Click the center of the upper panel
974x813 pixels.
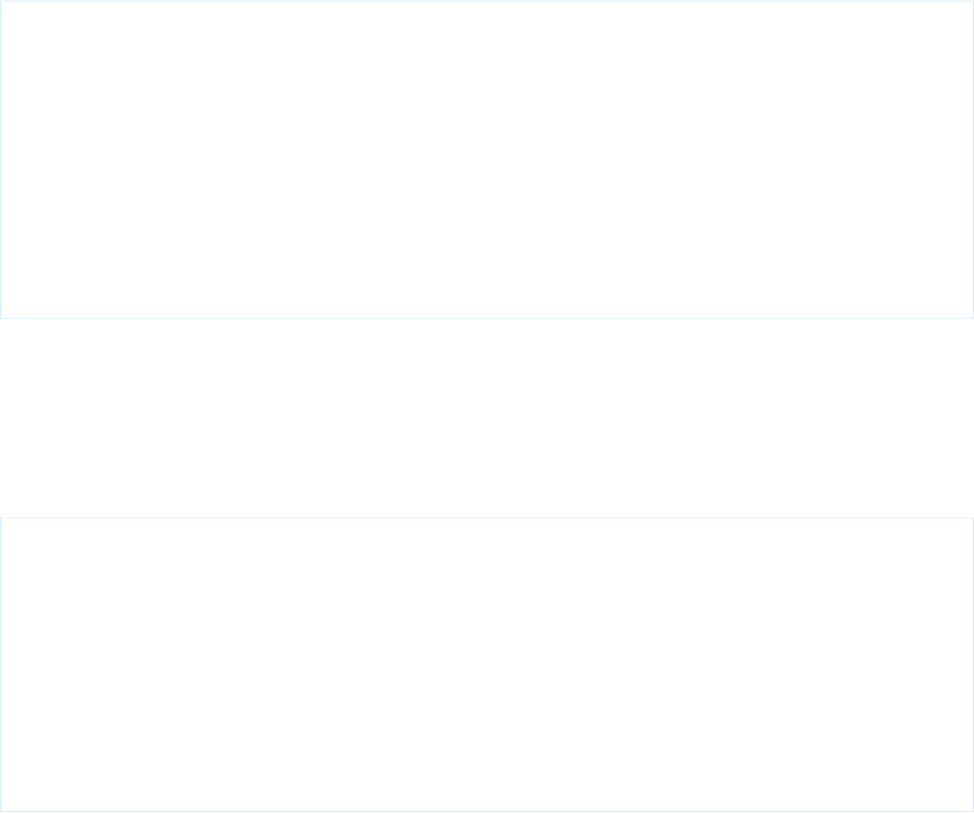tap(487, 160)
